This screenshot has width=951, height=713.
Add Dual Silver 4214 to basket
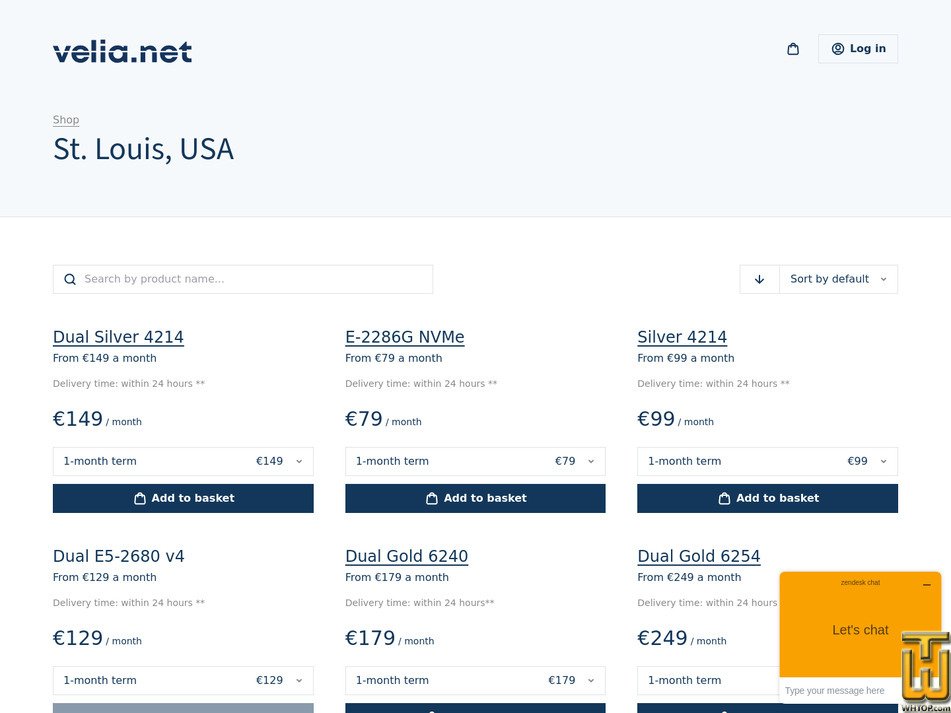tap(183, 498)
